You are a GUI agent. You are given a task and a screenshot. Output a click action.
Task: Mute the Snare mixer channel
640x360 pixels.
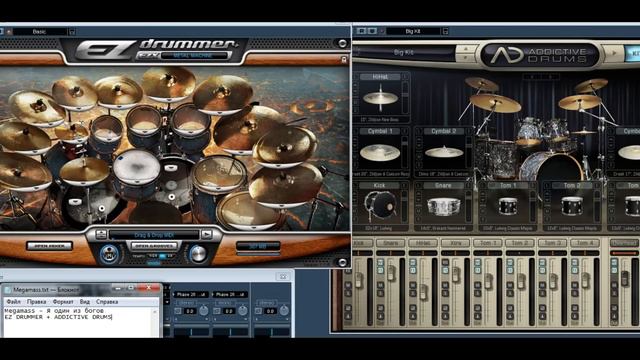click(x=380, y=285)
